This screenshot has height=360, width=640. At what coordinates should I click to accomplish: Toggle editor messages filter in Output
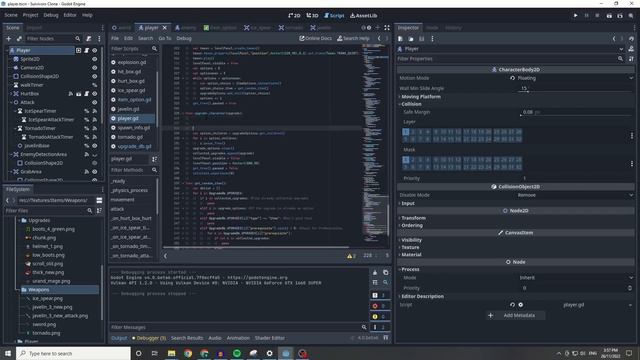(380, 327)
